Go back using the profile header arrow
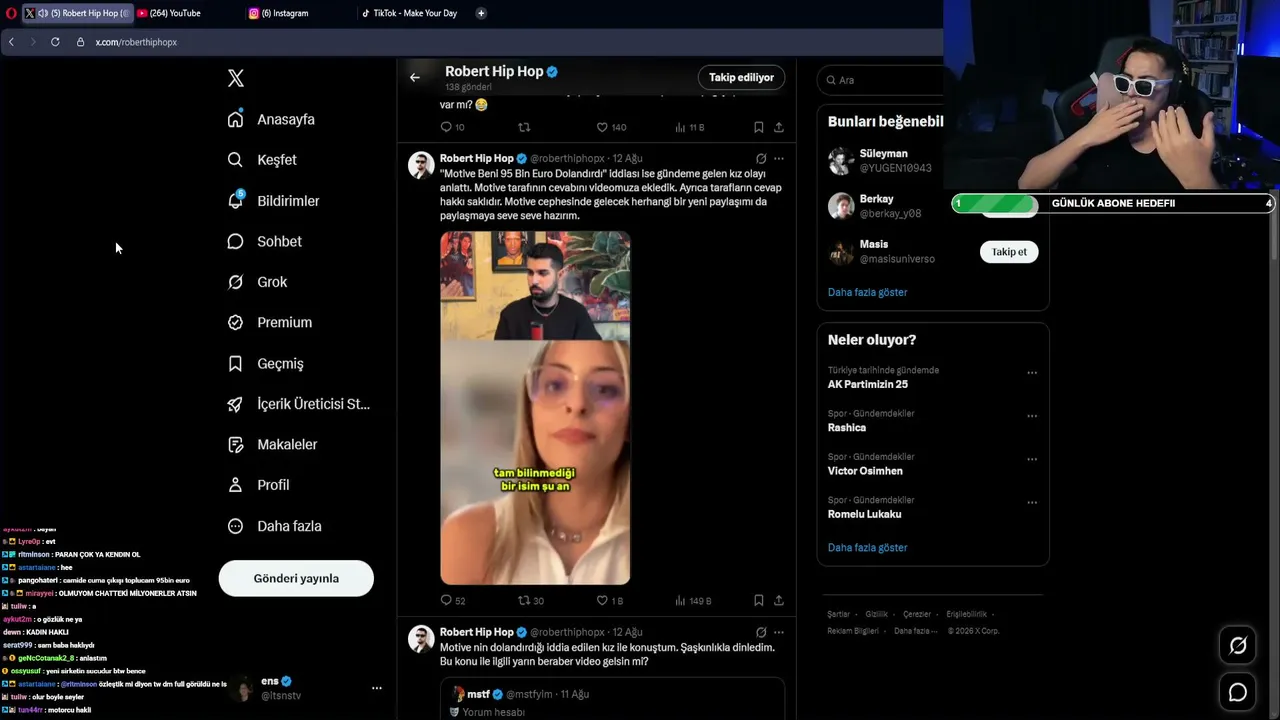This screenshot has height=720, width=1280. click(x=415, y=77)
